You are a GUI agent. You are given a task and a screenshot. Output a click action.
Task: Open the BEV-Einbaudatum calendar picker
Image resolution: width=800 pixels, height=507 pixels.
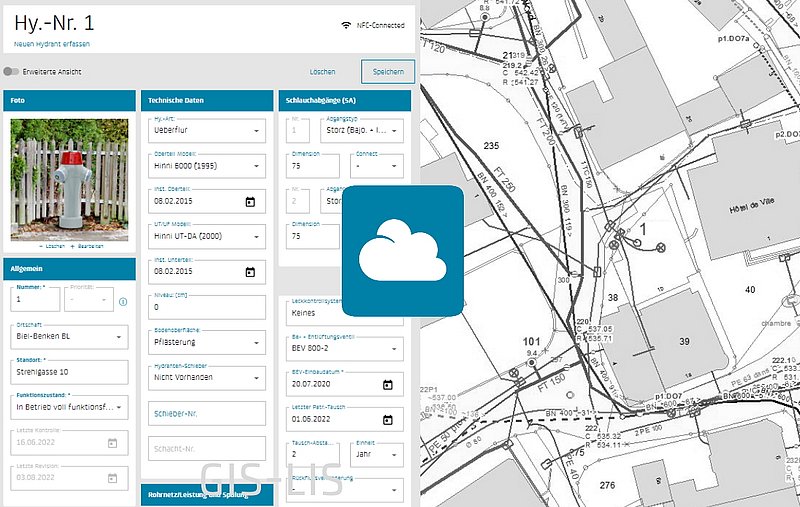(x=387, y=384)
